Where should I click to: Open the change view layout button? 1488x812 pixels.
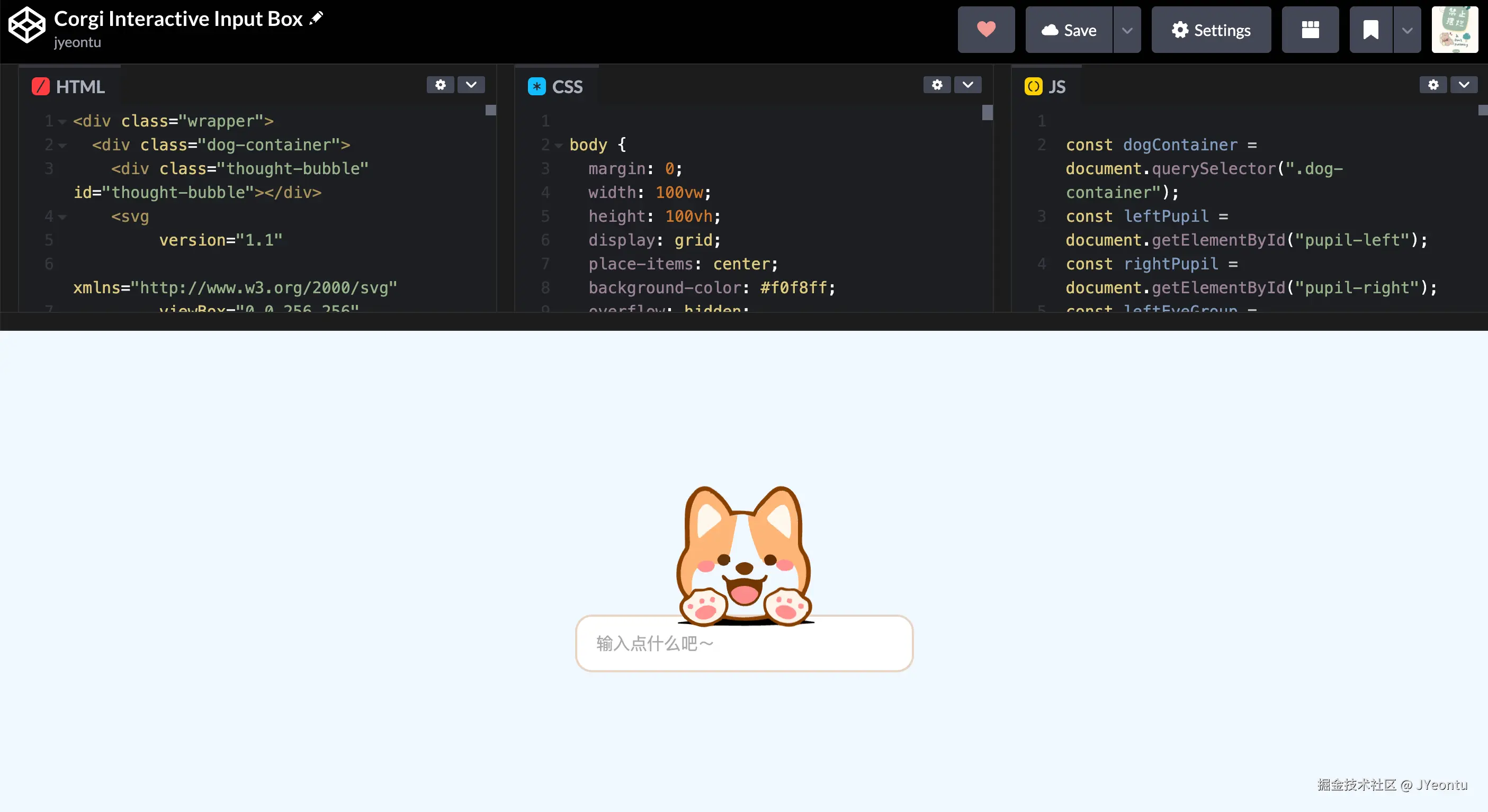pos(1310,30)
